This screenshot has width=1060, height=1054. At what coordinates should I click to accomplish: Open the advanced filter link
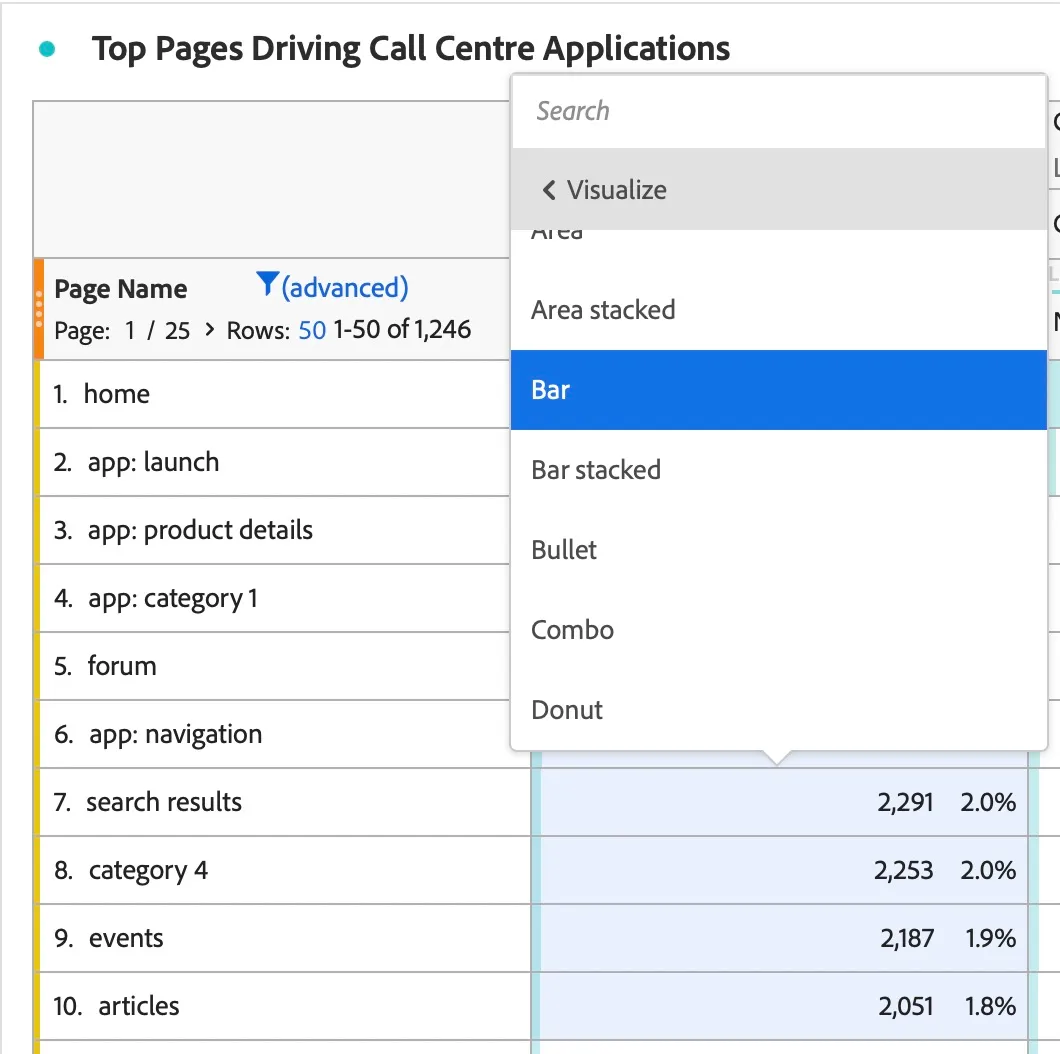pos(345,288)
